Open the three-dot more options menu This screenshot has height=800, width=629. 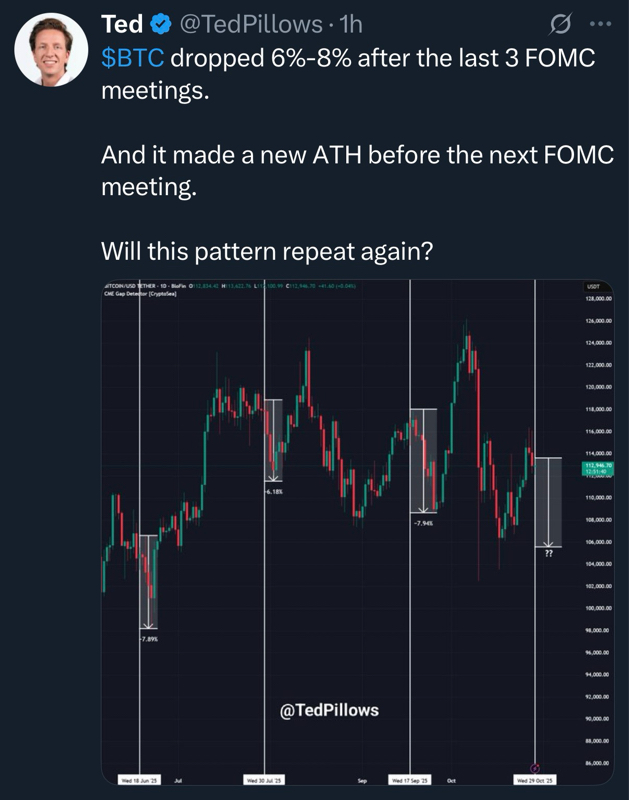pyautogui.click(x=601, y=24)
